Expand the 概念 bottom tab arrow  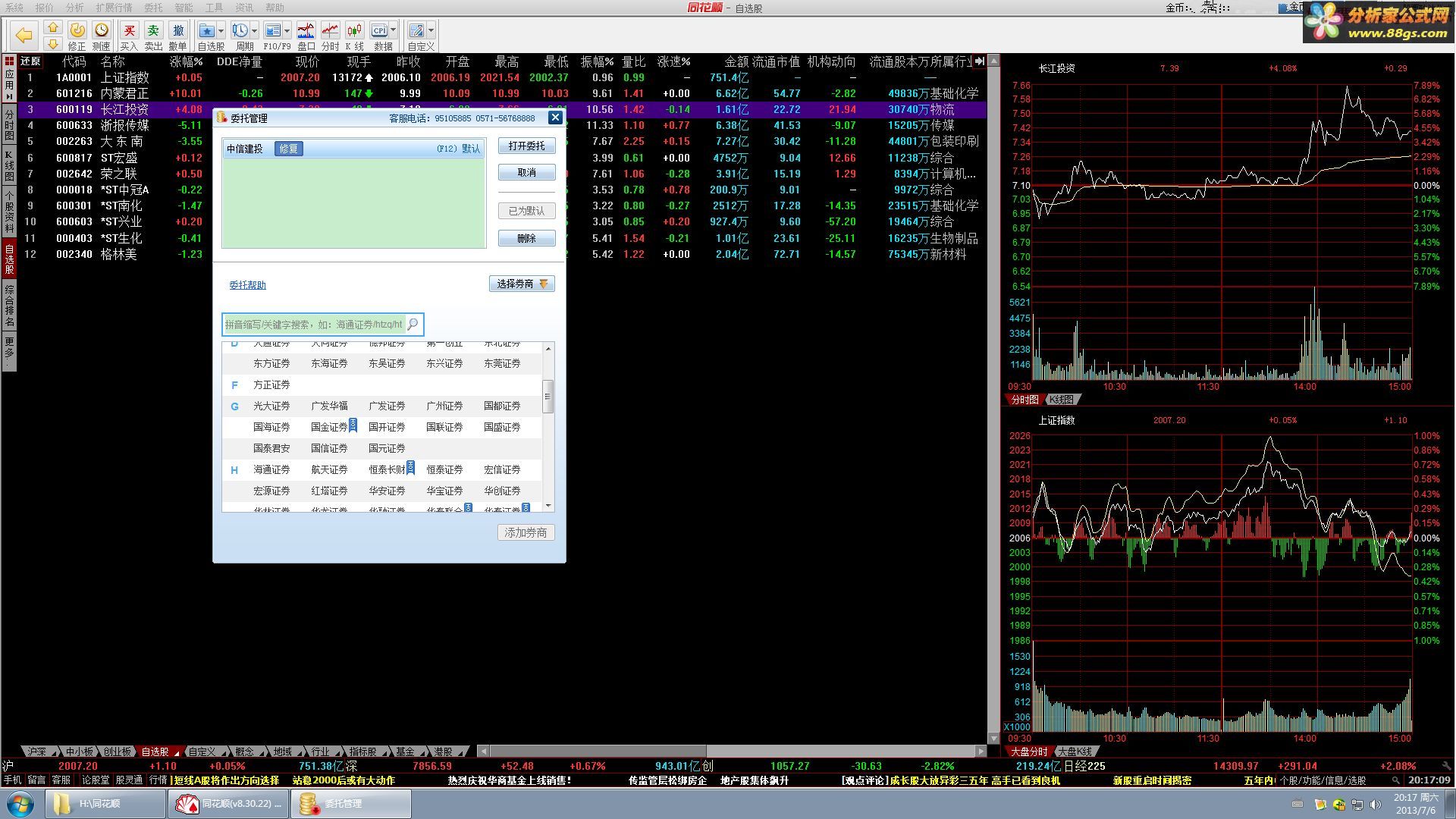(261, 752)
